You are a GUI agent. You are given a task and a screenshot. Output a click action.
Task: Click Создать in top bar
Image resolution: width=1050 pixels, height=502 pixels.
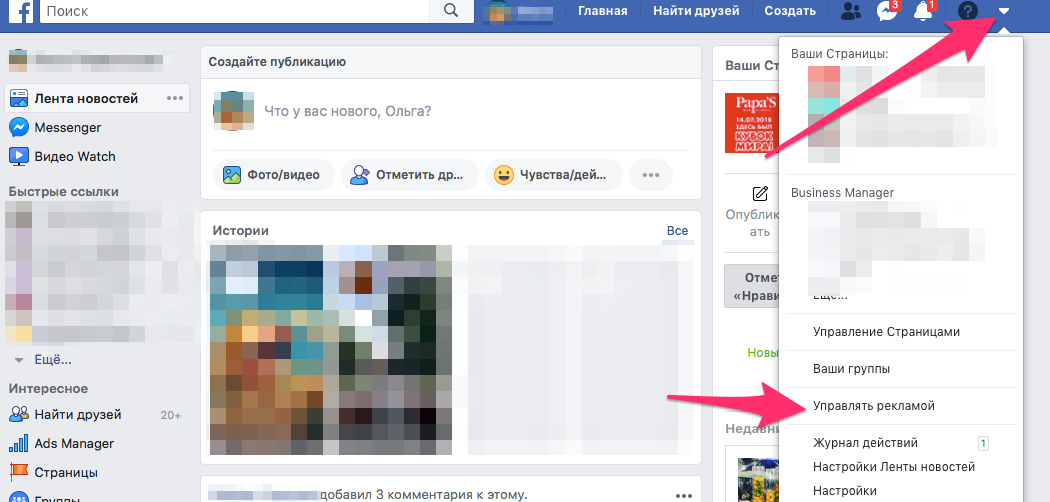click(x=790, y=11)
